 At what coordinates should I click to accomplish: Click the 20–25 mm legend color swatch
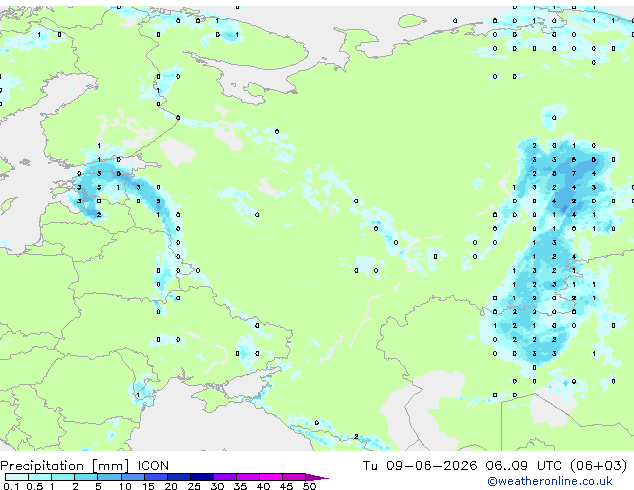[178, 477]
